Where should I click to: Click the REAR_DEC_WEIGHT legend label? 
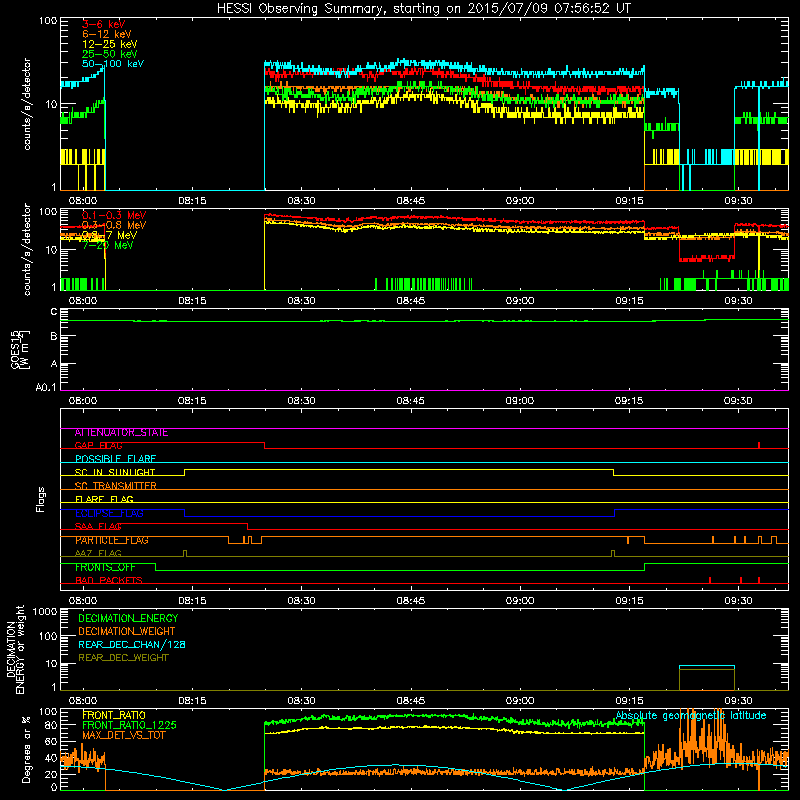123,658
